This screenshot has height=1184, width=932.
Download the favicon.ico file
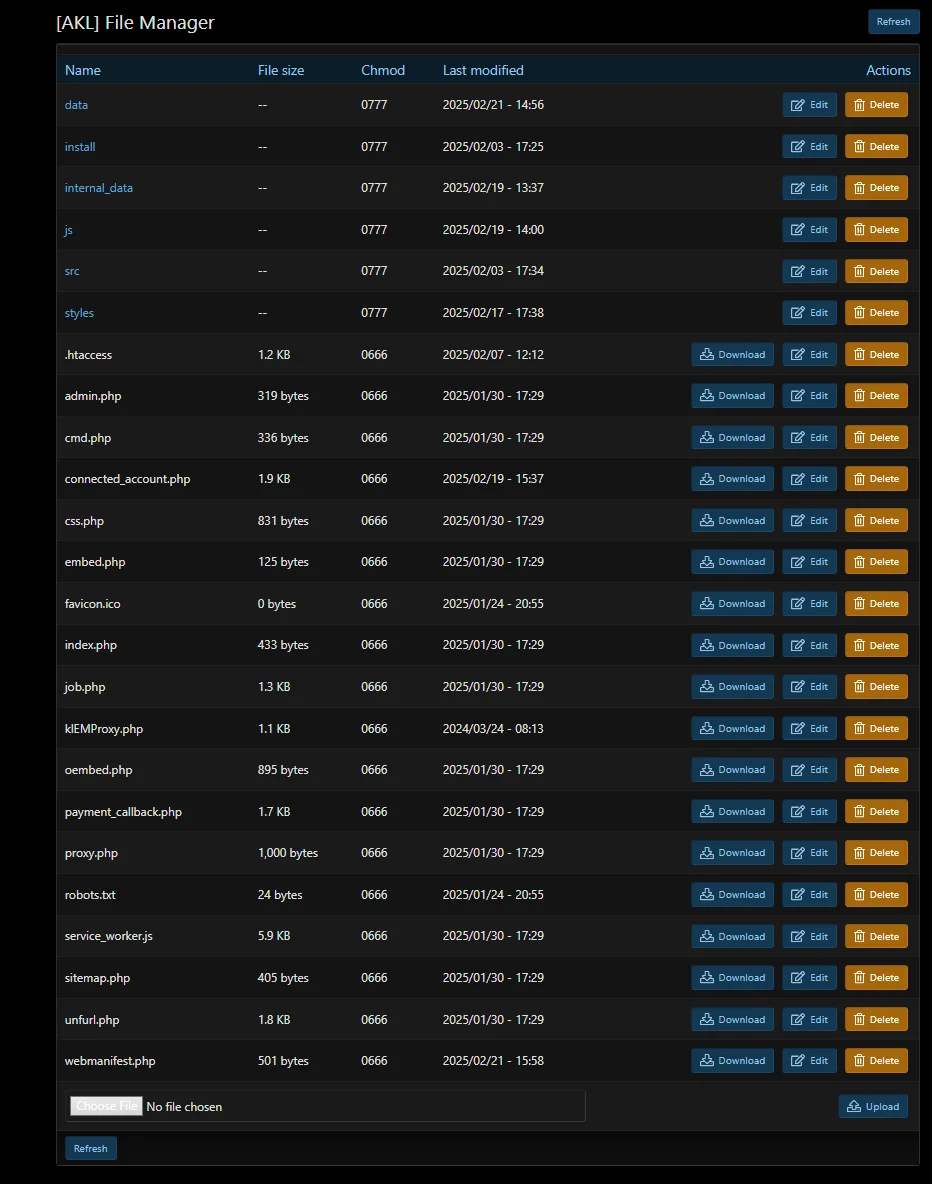732,604
